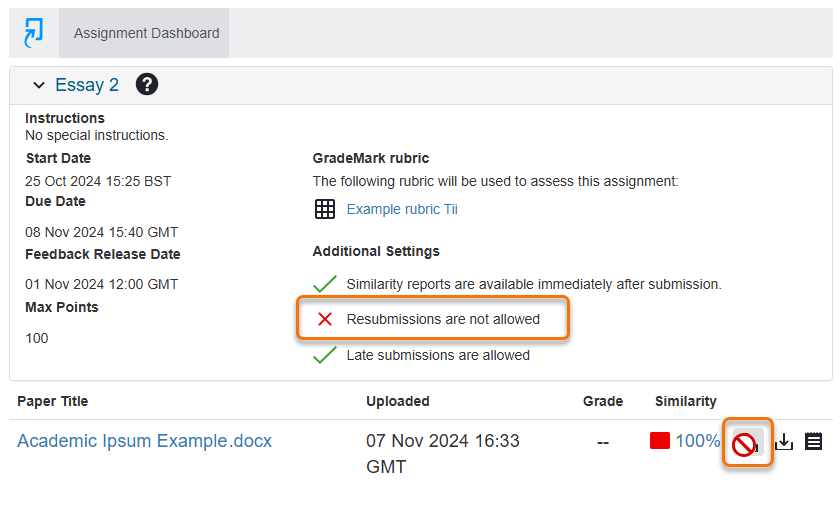Image resolution: width=840 pixels, height=508 pixels.
Task: Click the Grade column header
Action: coord(603,401)
